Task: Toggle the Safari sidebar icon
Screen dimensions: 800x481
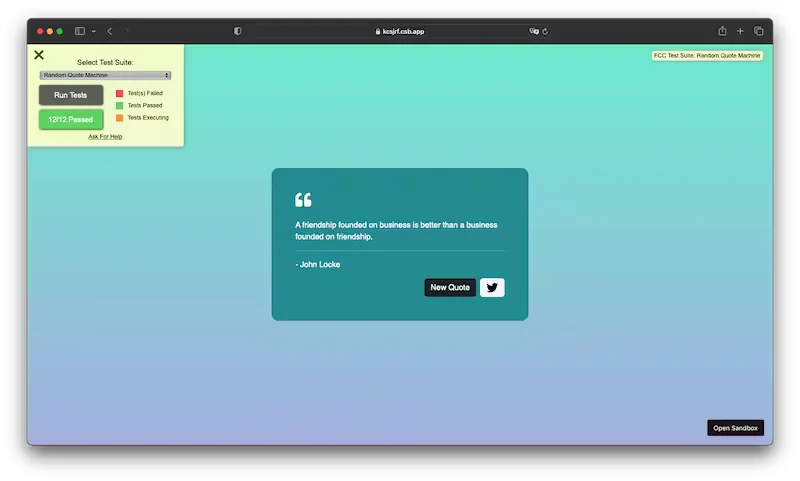Action: (x=80, y=31)
